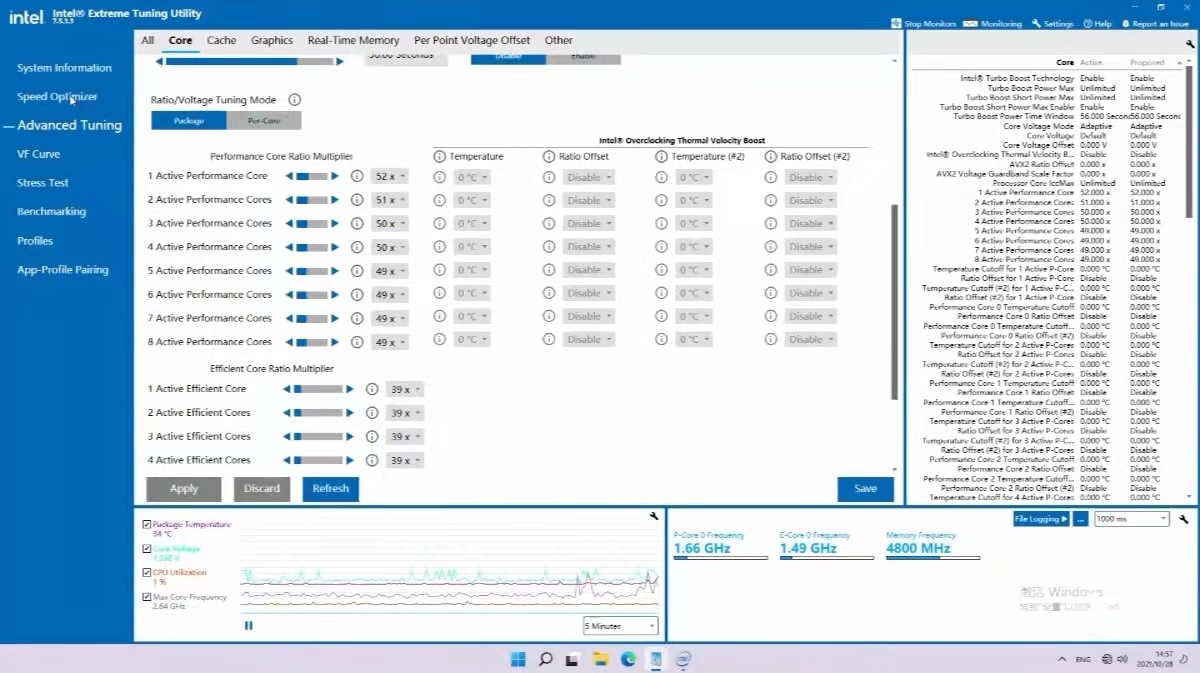Show info icon for 1 Active Performance Core
Viewport: 1200px width, 673px height.
[357, 176]
